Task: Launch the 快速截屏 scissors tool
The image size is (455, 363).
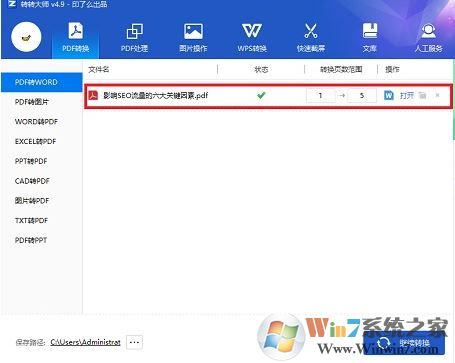Action: click(311, 37)
